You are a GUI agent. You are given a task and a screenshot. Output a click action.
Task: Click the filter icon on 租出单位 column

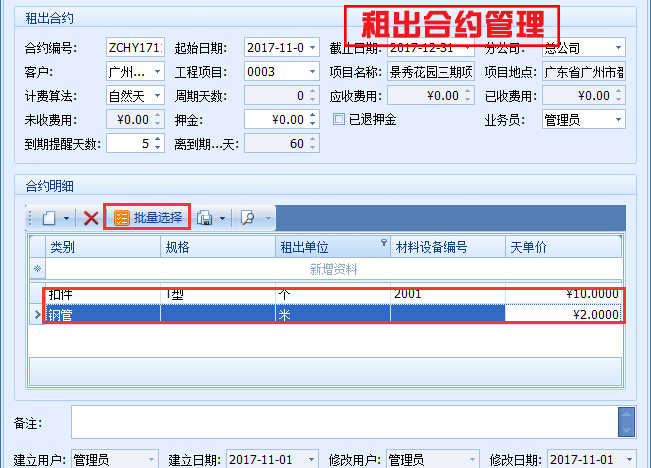pyautogui.click(x=383, y=245)
